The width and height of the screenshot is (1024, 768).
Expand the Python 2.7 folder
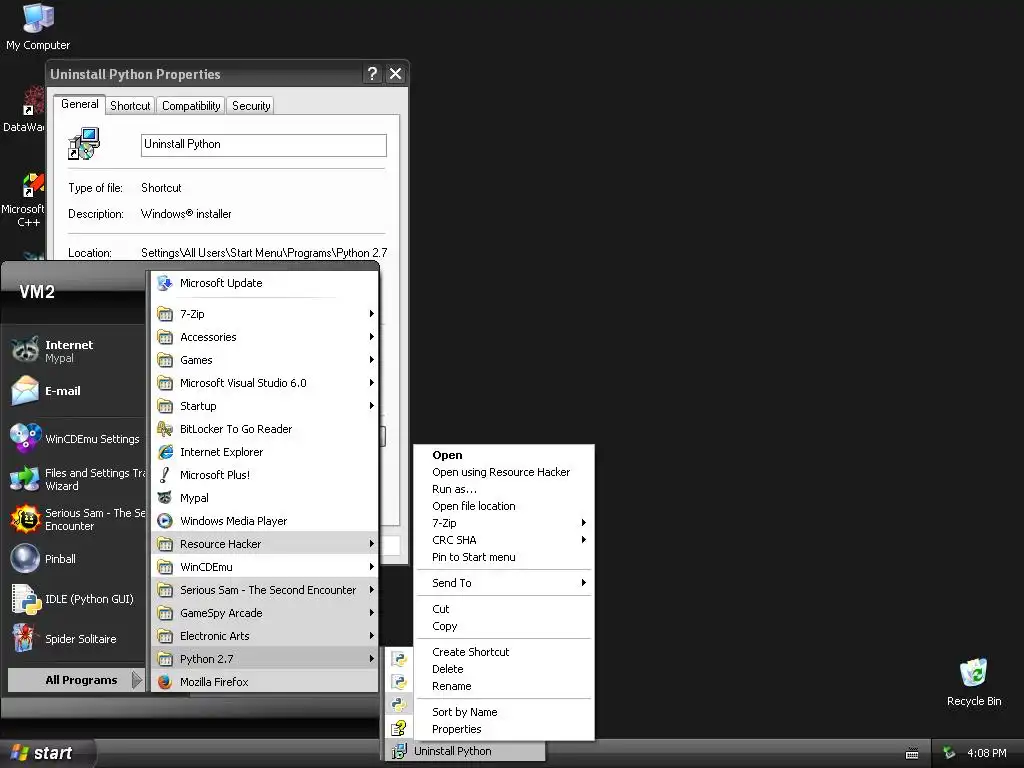(x=264, y=659)
